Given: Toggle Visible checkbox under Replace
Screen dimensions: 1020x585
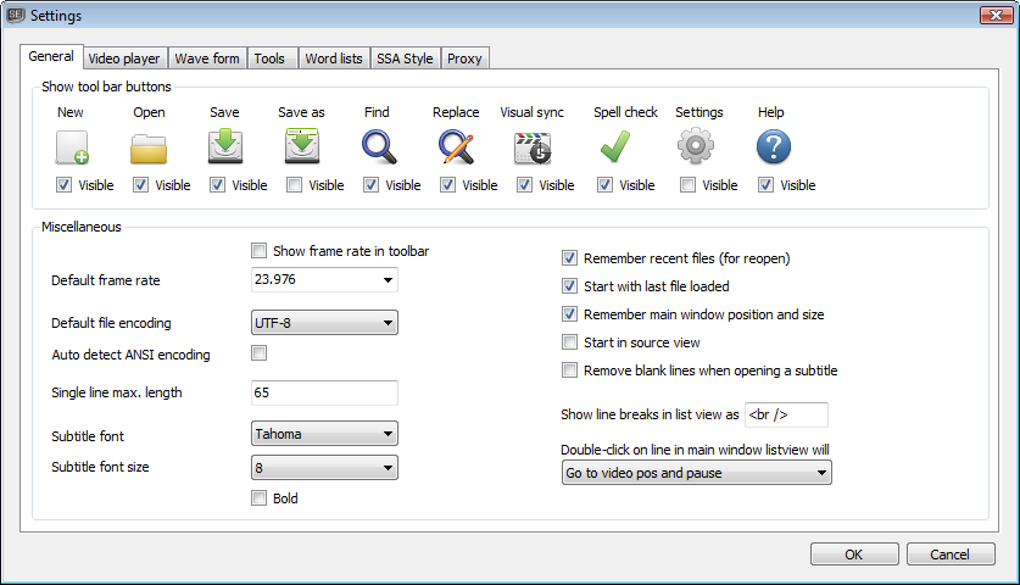Looking at the screenshot, I should pos(447,185).
